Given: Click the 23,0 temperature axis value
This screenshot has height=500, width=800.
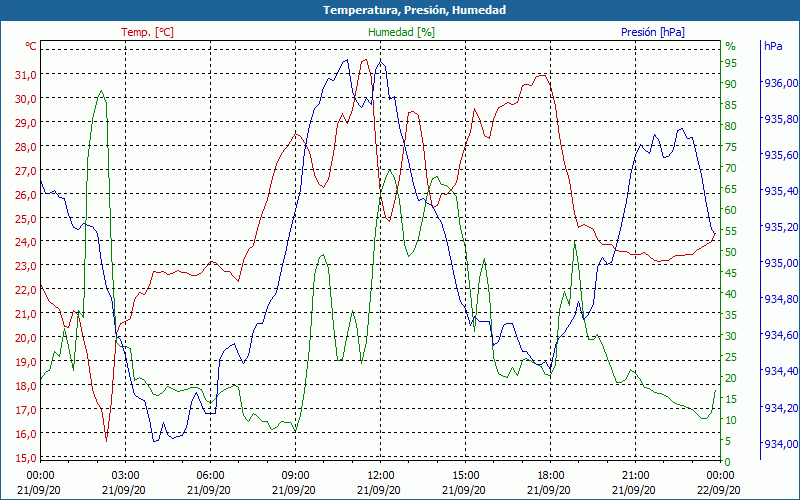Looking at the screenshot, I should [26, 266].
